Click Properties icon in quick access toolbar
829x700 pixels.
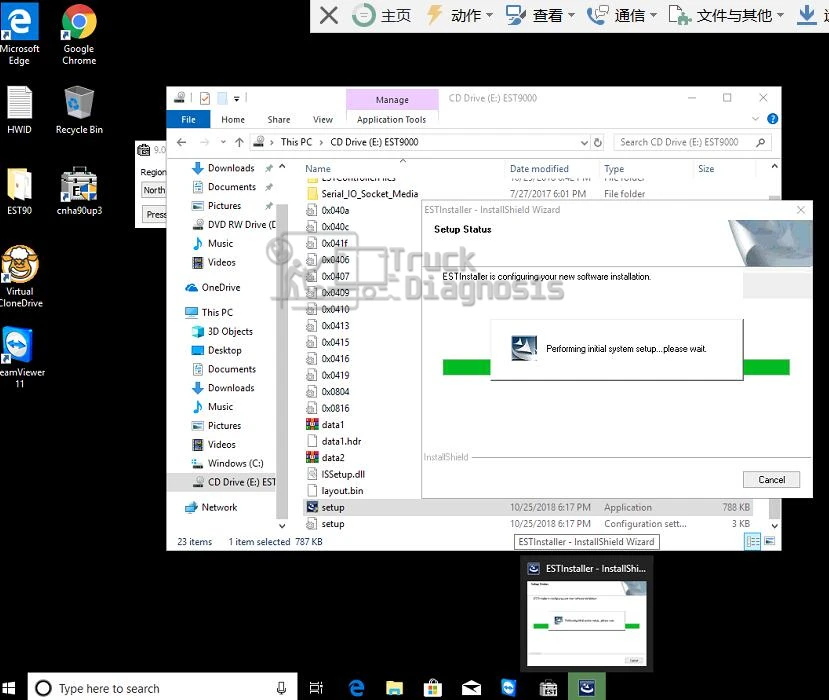(205, 98)
